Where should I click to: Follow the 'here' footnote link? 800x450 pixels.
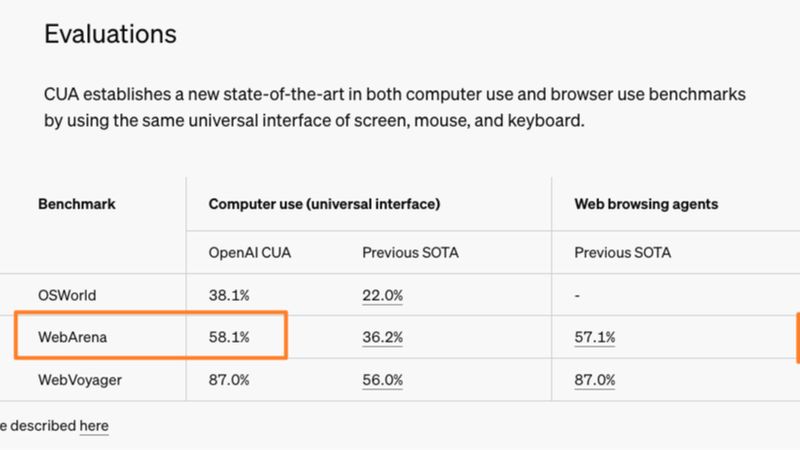[x=94, y=426]
